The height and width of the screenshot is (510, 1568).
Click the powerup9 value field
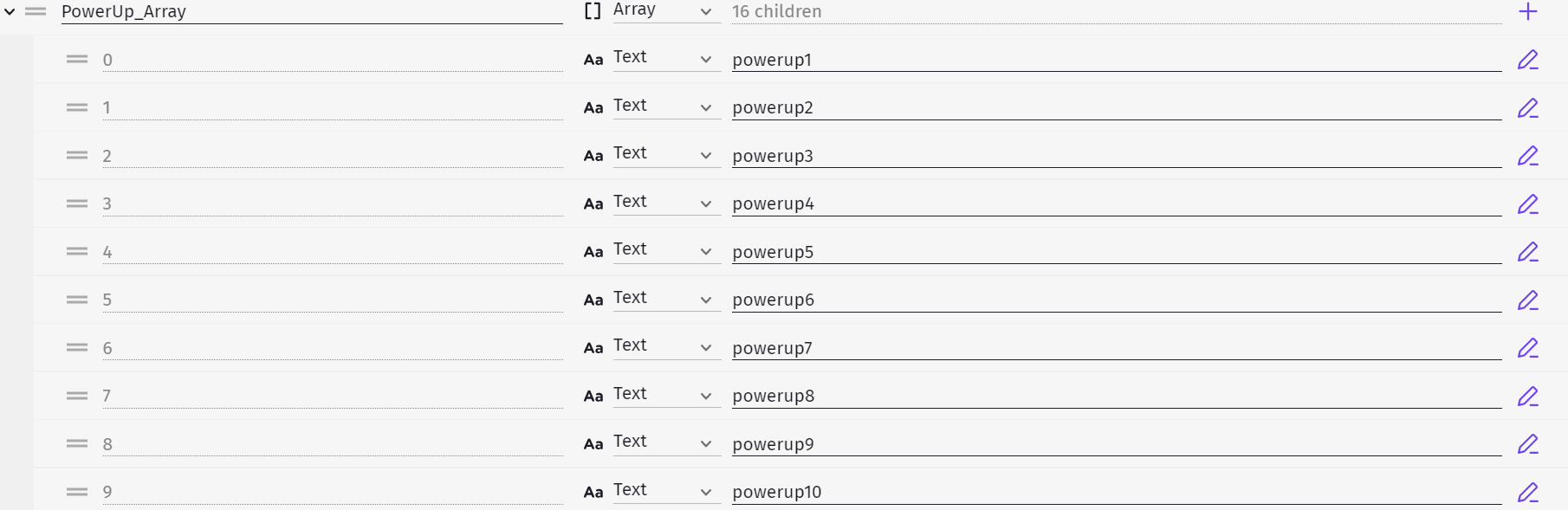point(1116,444)
